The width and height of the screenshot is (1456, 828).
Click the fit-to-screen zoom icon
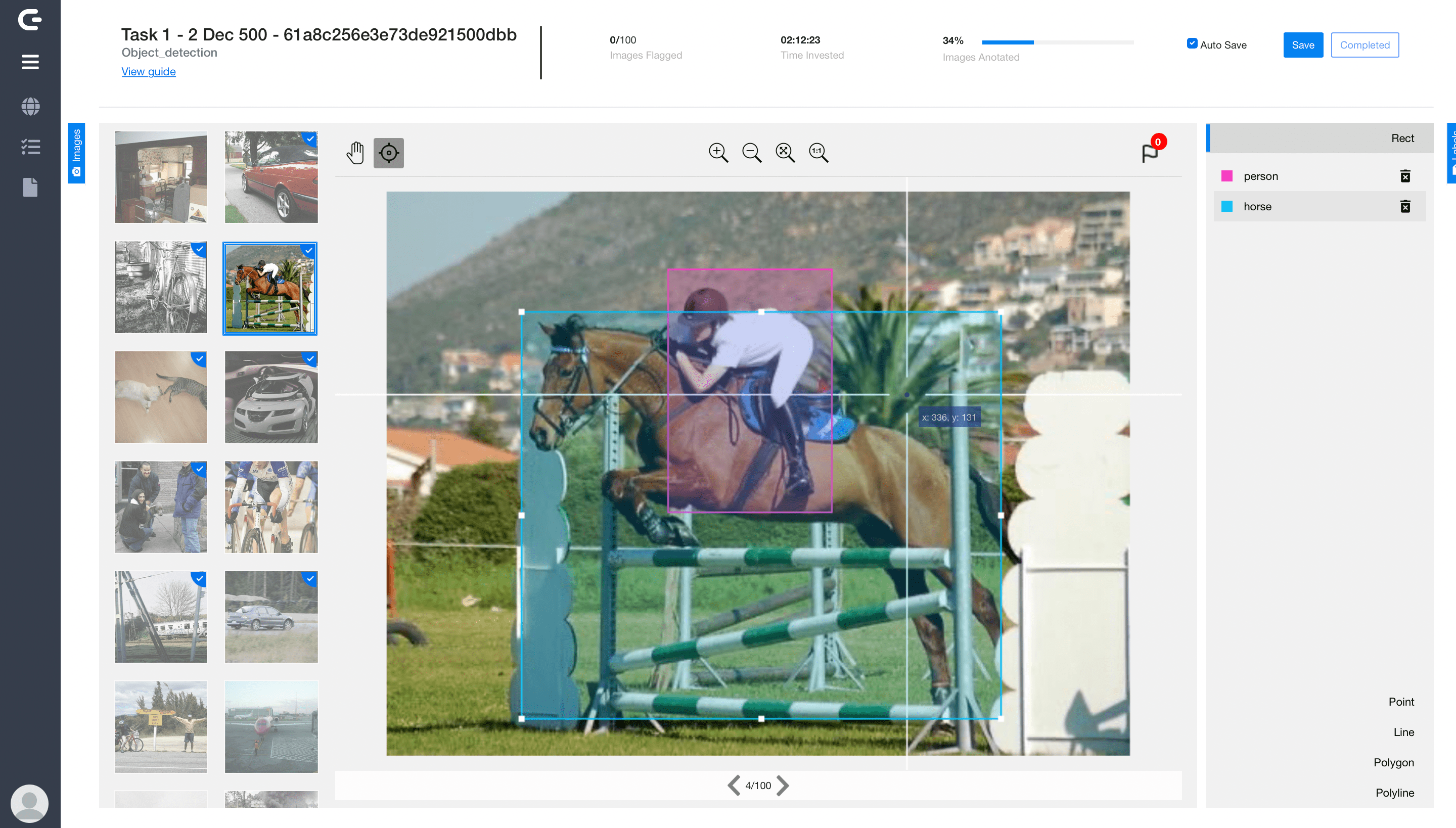(785, 153)
